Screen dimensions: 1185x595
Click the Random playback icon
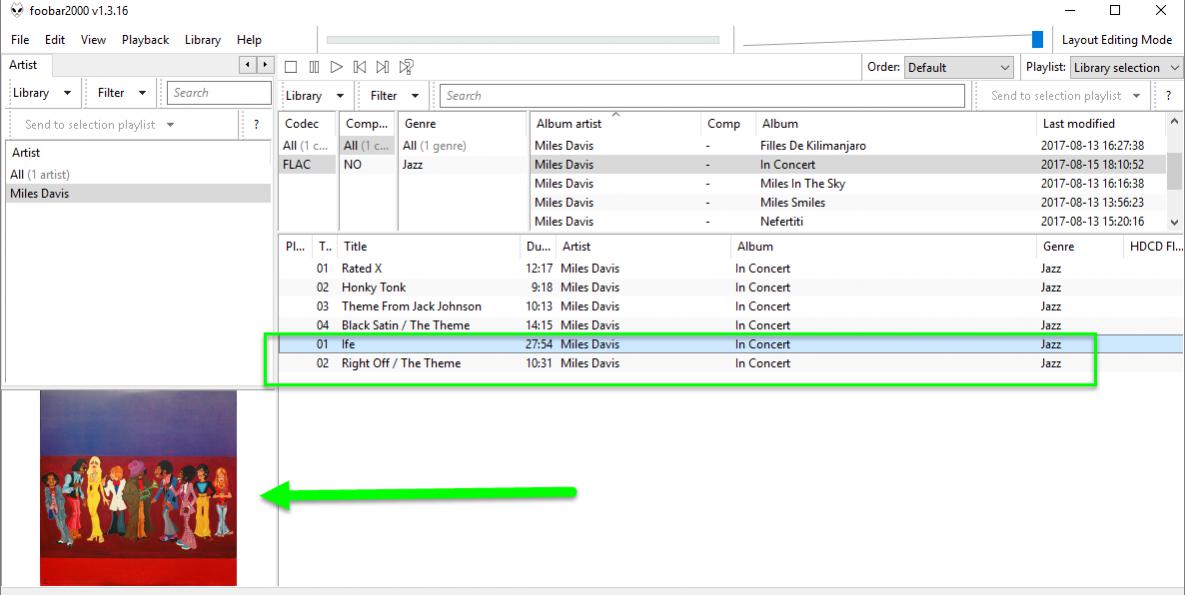pos(407,67)
